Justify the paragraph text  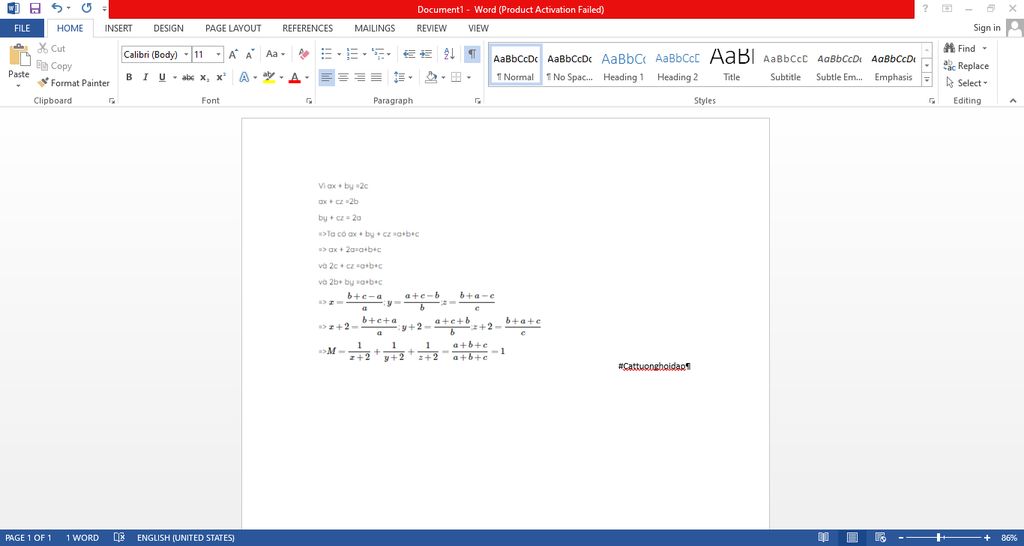click(376, 77)
